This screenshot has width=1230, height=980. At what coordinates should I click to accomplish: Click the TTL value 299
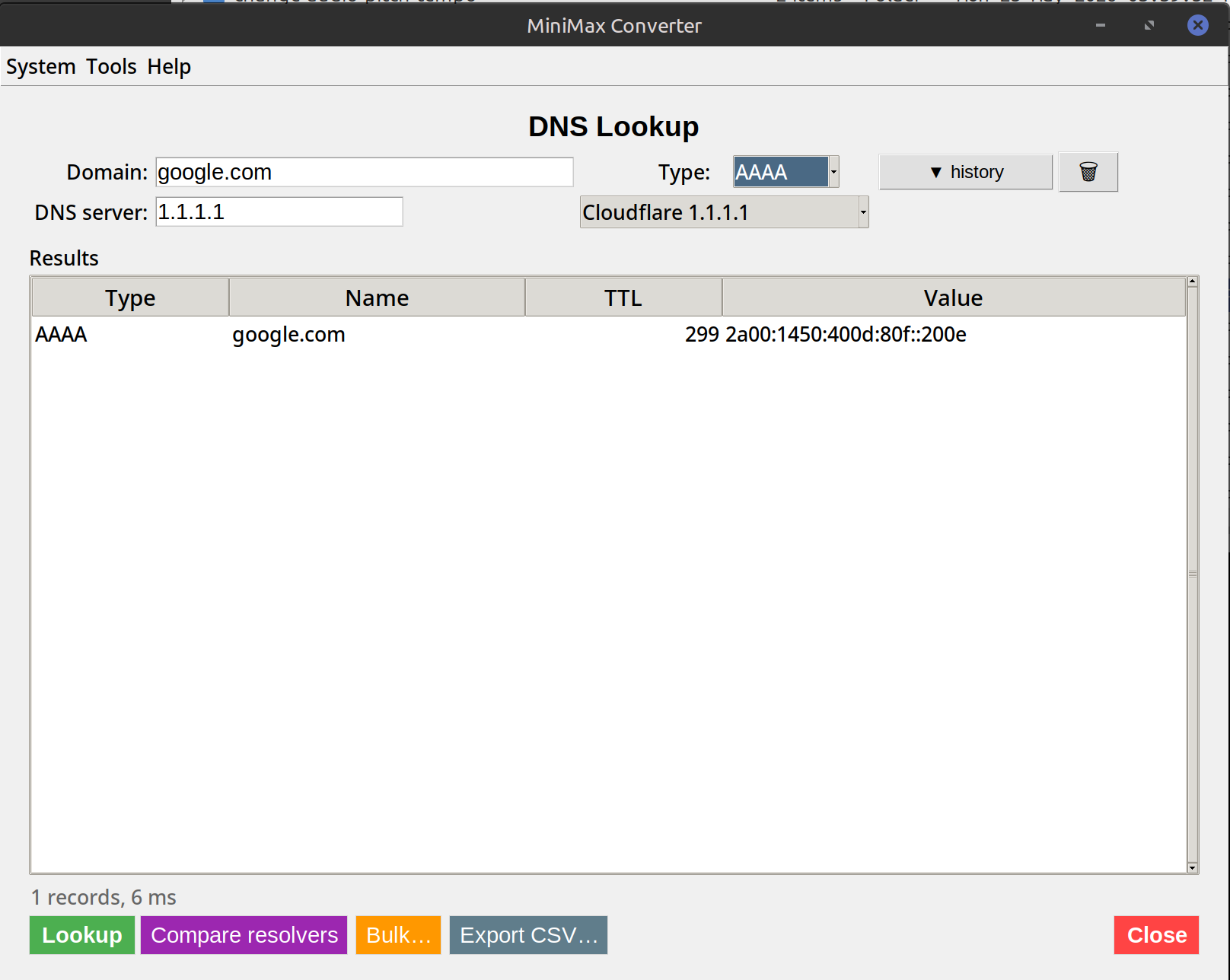[702, 335]
